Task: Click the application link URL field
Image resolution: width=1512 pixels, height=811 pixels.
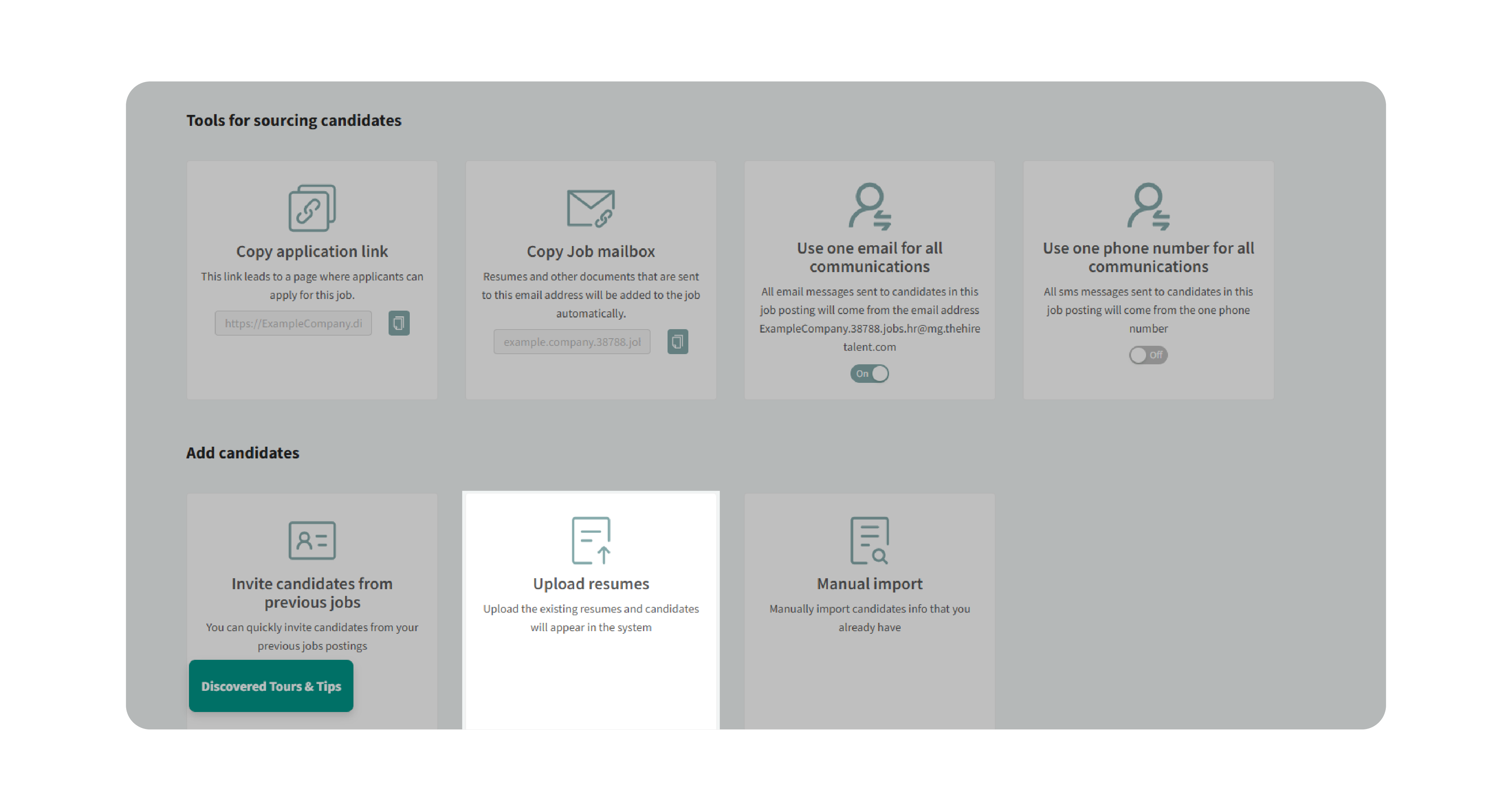Action: click(293, 323)
